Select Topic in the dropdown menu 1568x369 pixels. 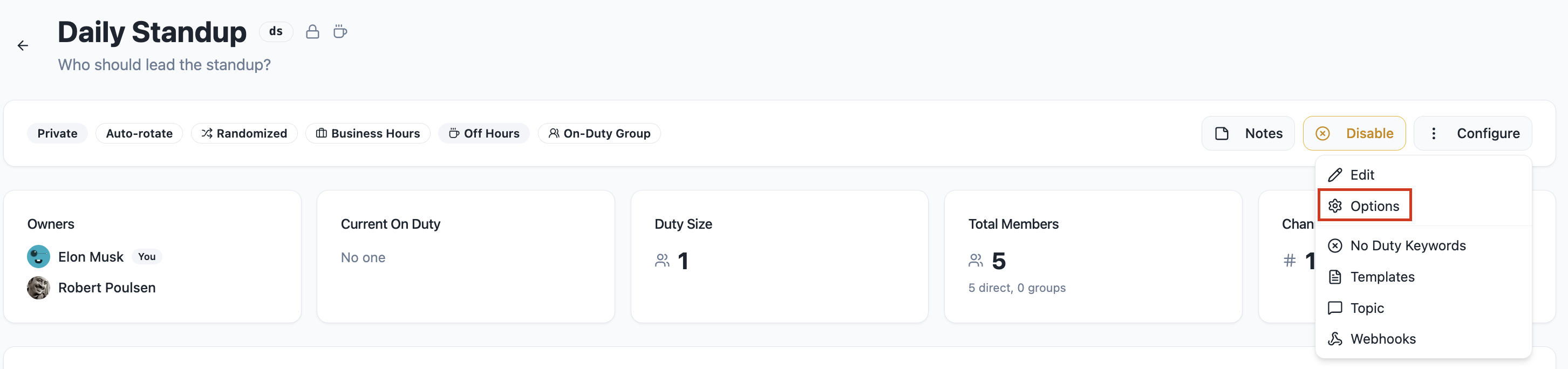coord(1367,308)
